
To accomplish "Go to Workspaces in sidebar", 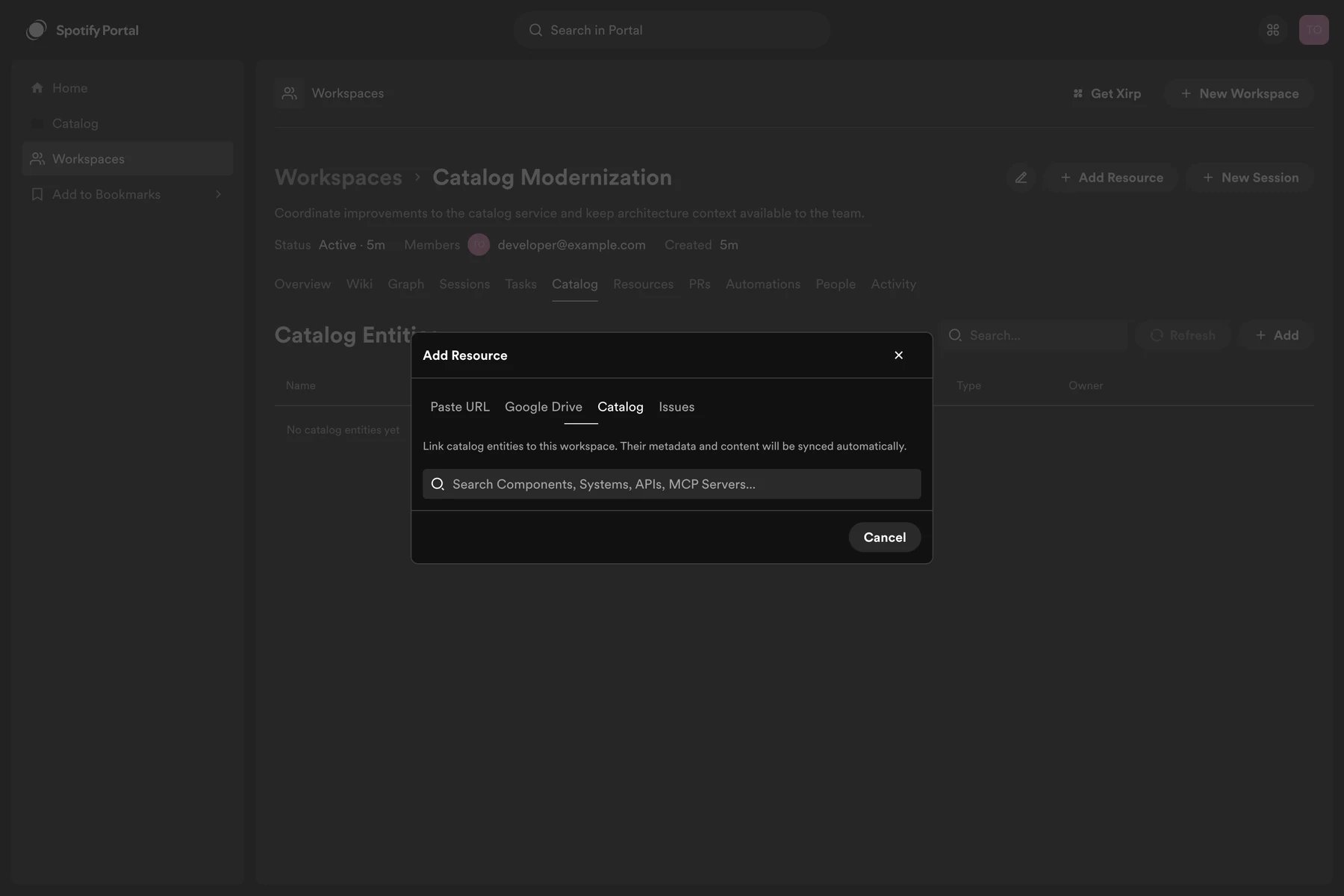I will click(128, 159).
